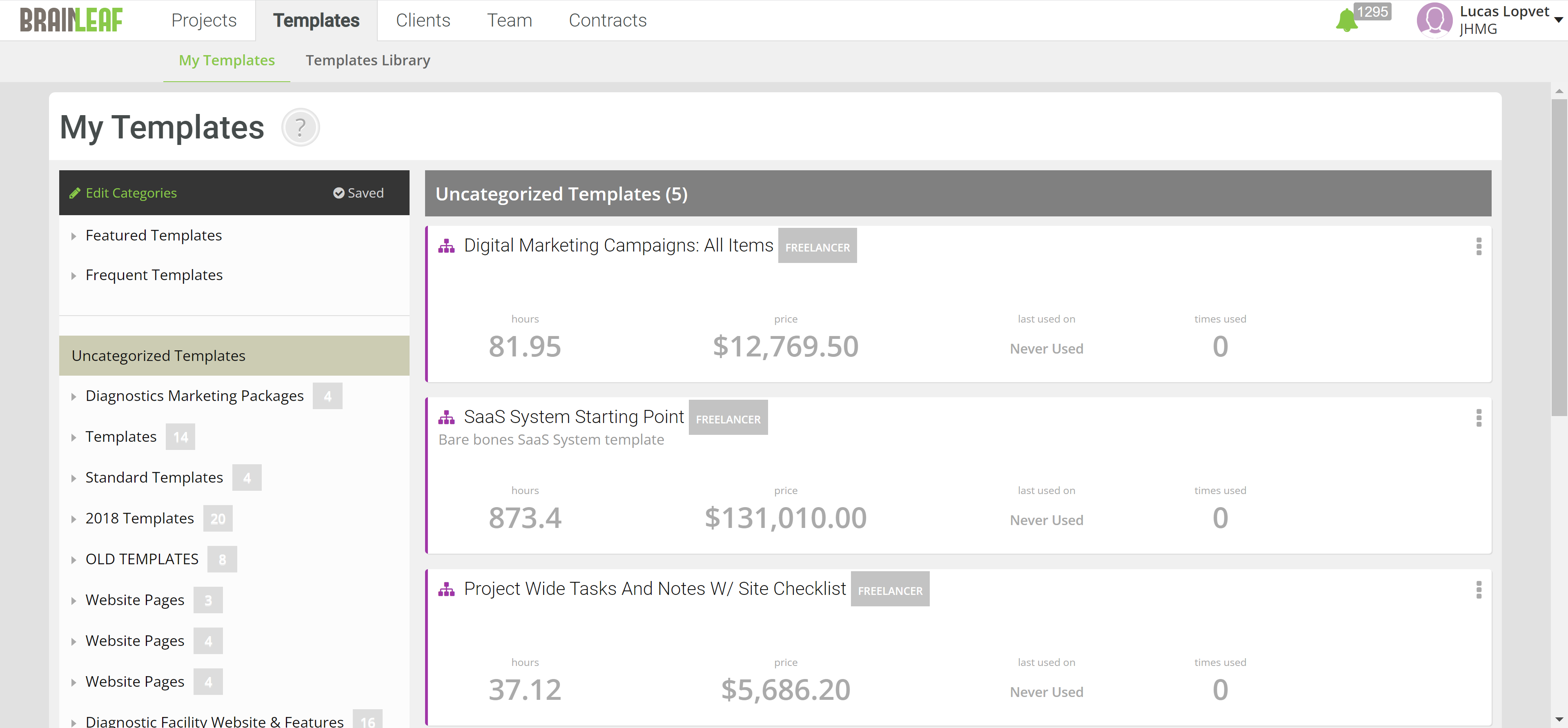The image size is (1568, 728).
Task: Open the Digital Marketing Campaigns: All Items template
Action: pyautogui.click(x=619, y=245)
